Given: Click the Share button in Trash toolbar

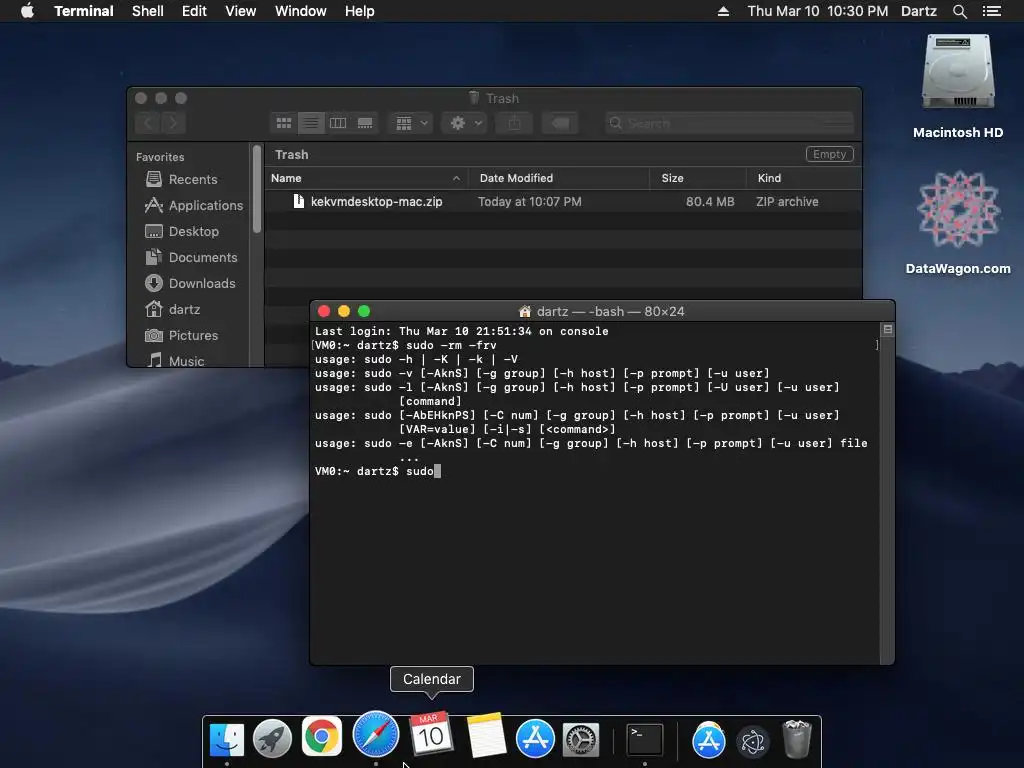Looking at the screenshot, I should [x=514, y=123].
